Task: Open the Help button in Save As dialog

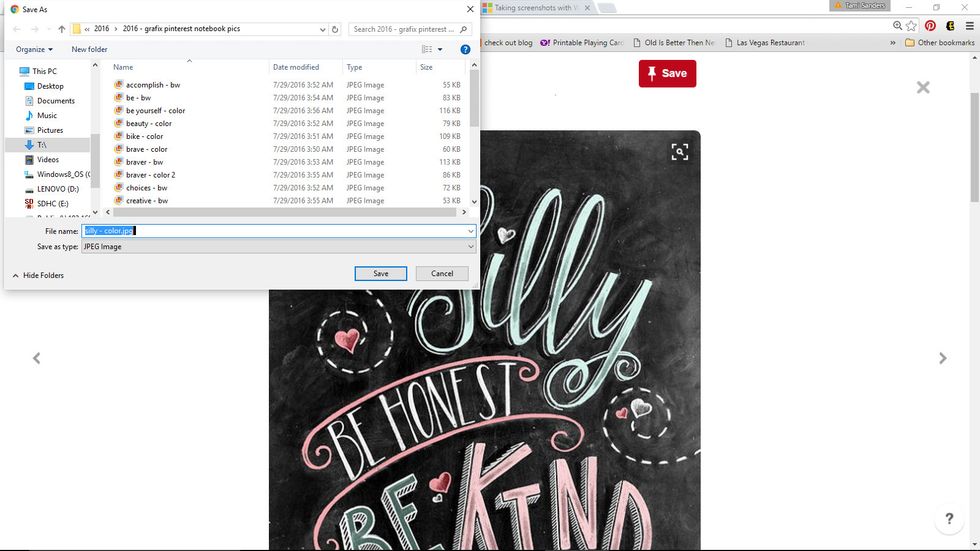Action: (465, 49)
